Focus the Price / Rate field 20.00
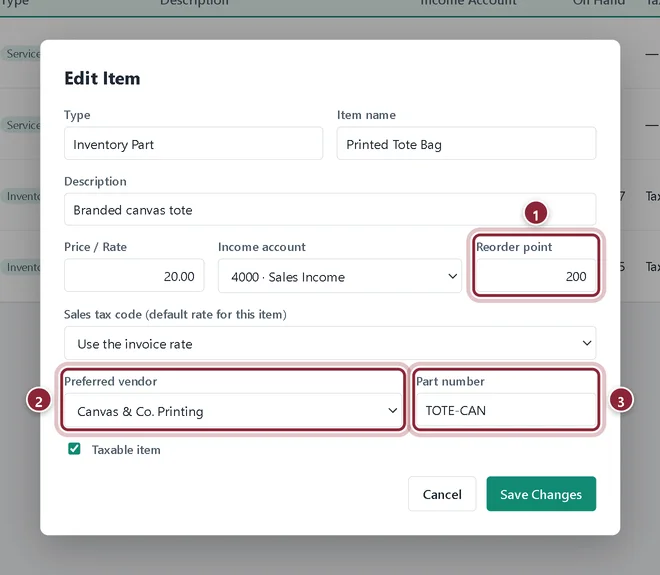 134,276
